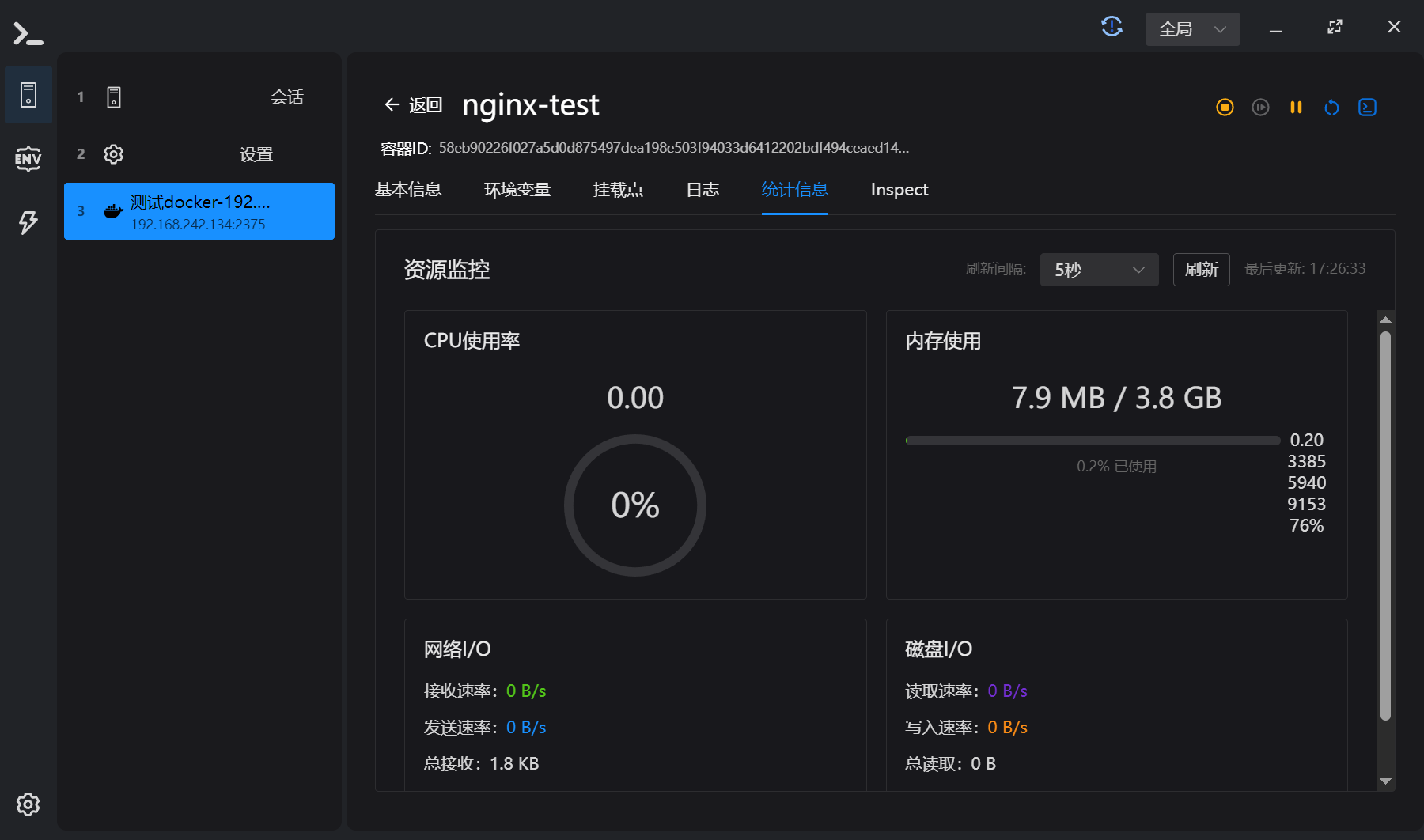The image size is (1424, 840).
Task: Open the 5秒 refresh interval dropdown
Action: click(x=1099, y=270)
